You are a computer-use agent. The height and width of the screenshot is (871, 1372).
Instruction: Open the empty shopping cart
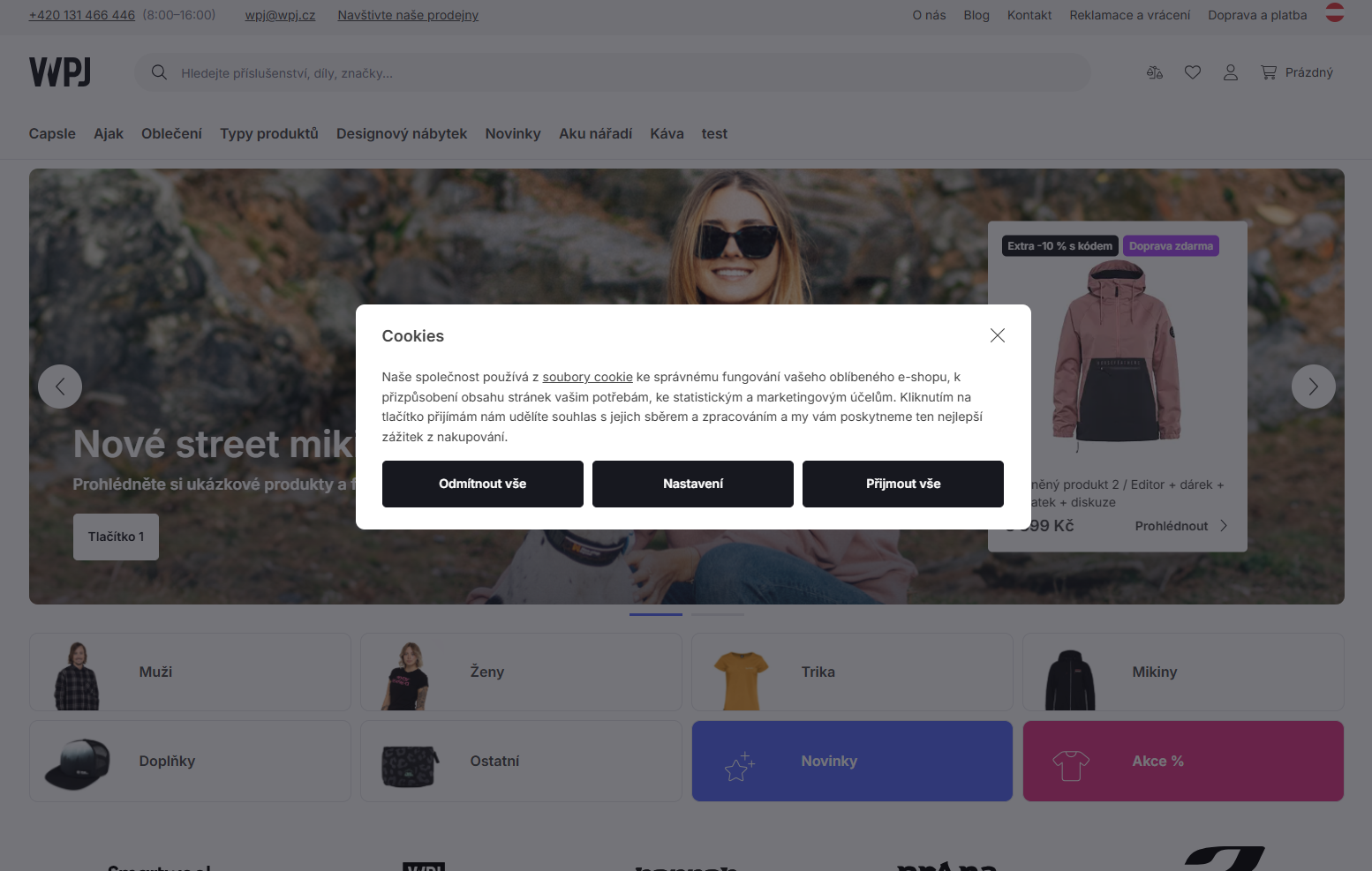pos(1297,72)
